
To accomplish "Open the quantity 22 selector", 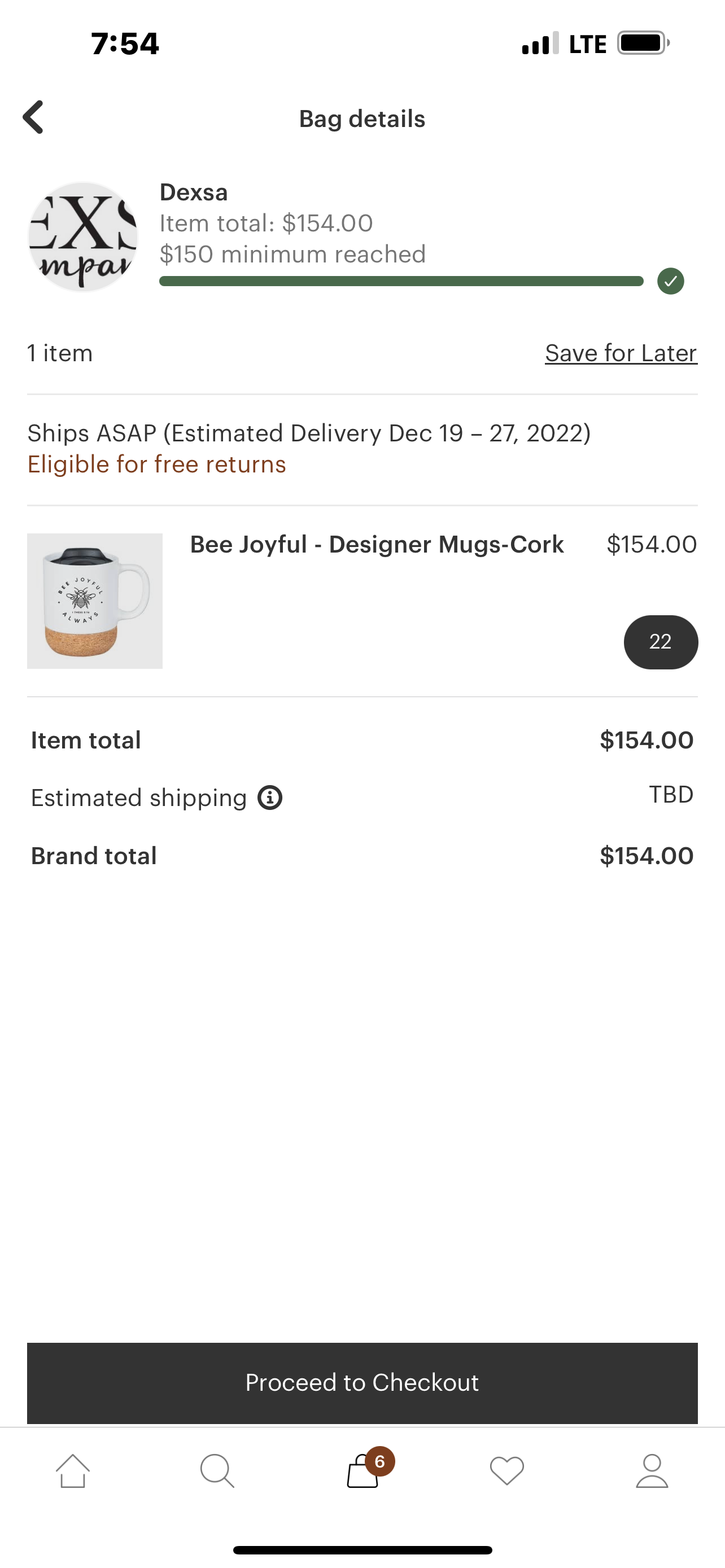I will [x=661, y=642].
